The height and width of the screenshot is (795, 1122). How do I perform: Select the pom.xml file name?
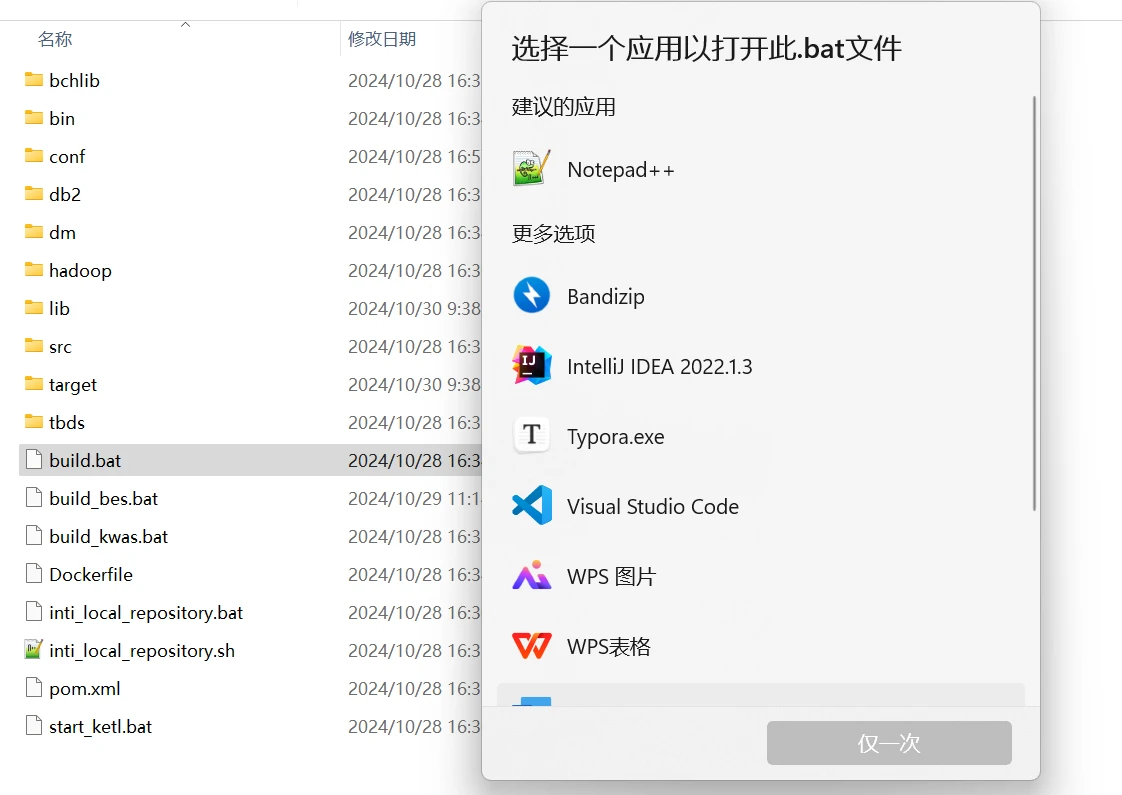pos(84,688)
